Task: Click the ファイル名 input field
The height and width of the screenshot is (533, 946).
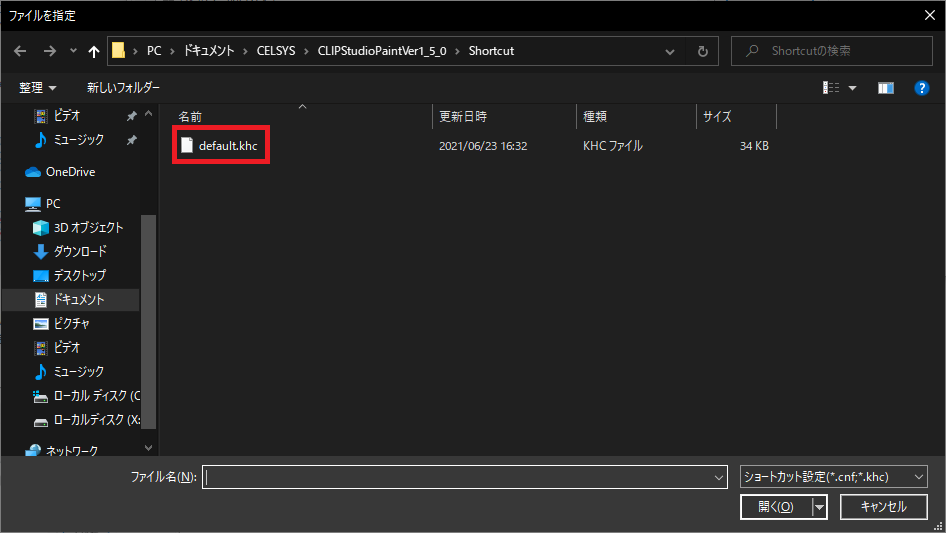Action: [464, 477]
